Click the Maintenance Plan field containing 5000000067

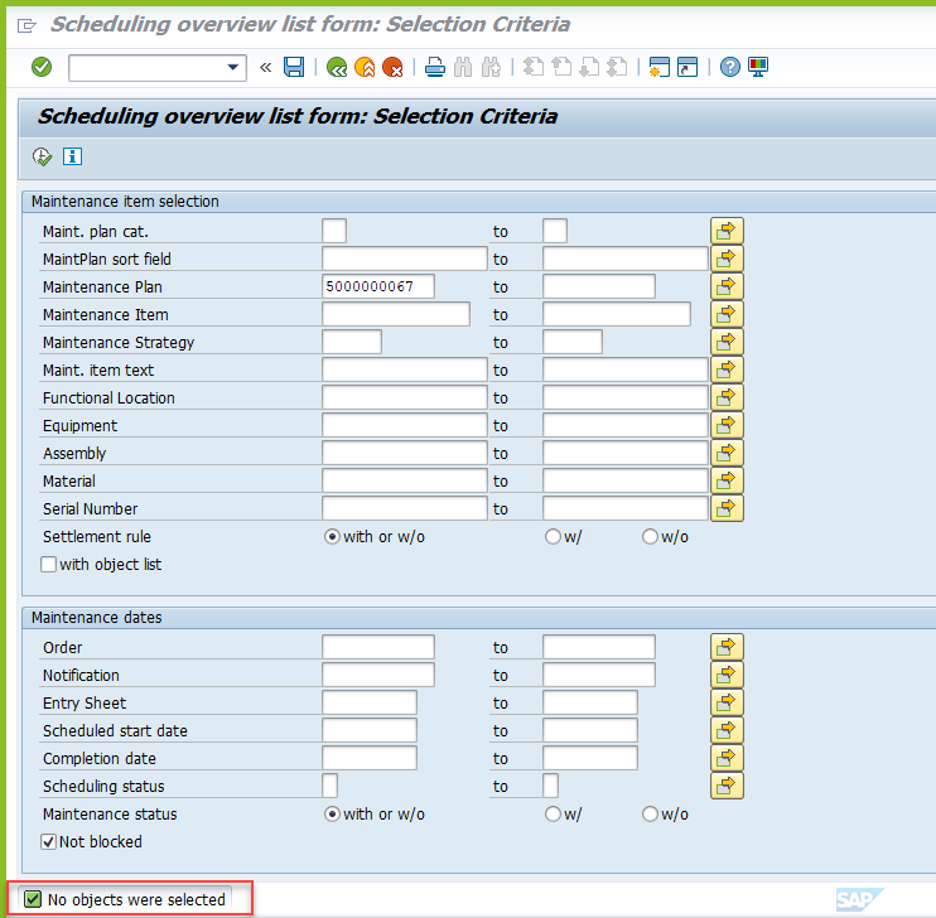point(378,287)
